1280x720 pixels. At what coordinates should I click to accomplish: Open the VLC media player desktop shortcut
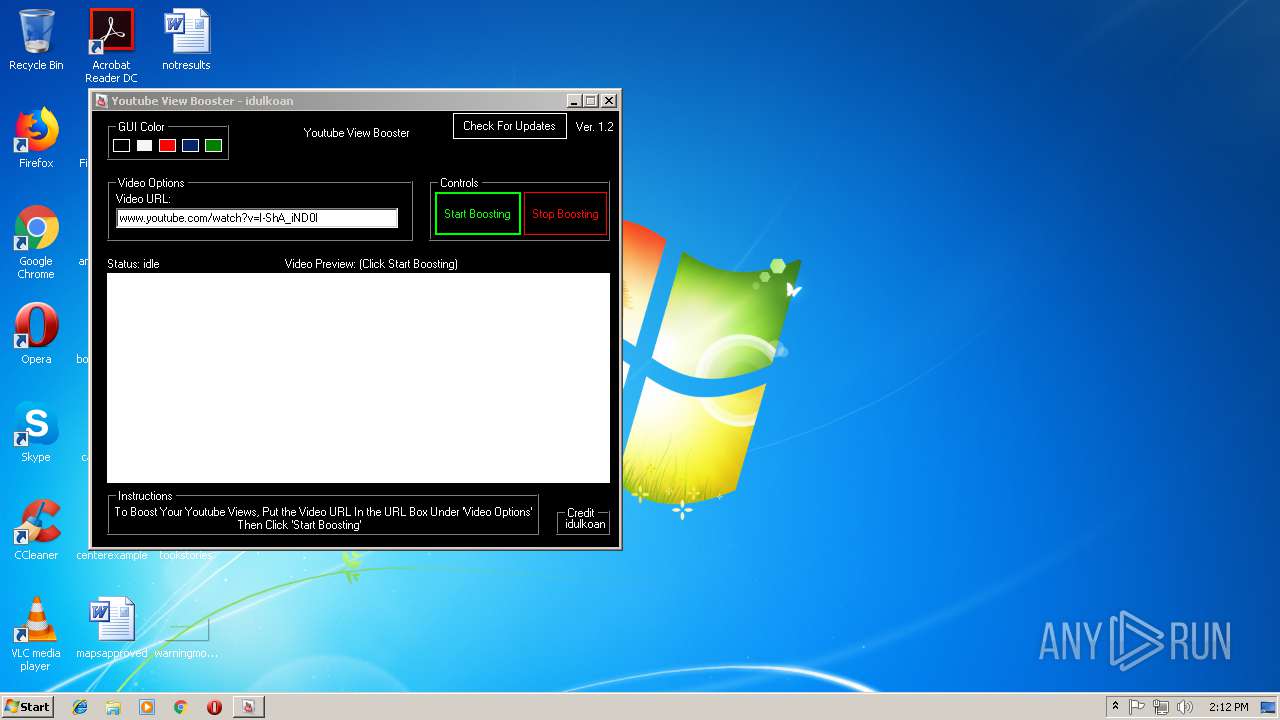[x=36, y=634]
